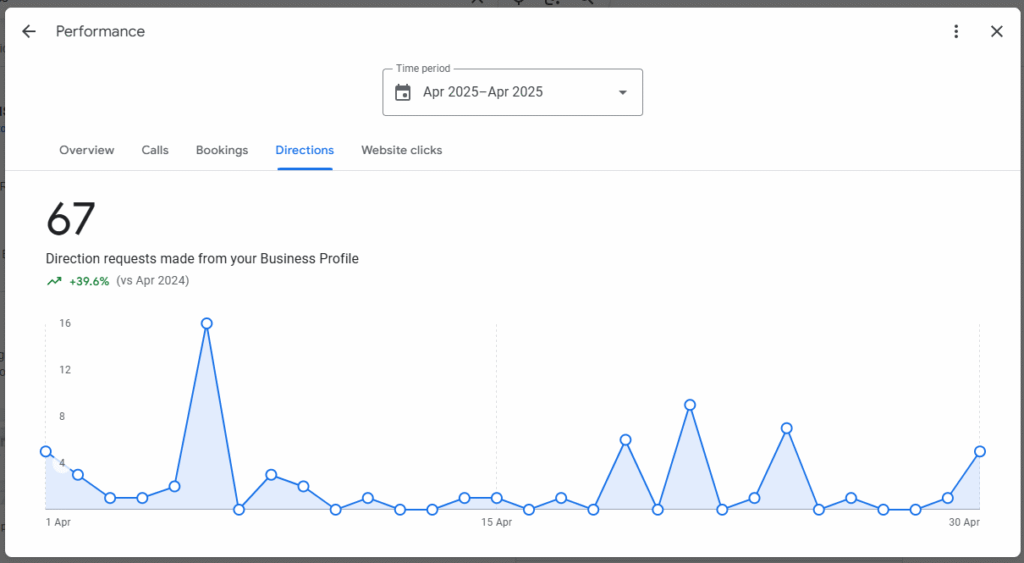Click the highest data point at 16
The width and height of the screenshot is (1024, 563).
tap(206, 323)
